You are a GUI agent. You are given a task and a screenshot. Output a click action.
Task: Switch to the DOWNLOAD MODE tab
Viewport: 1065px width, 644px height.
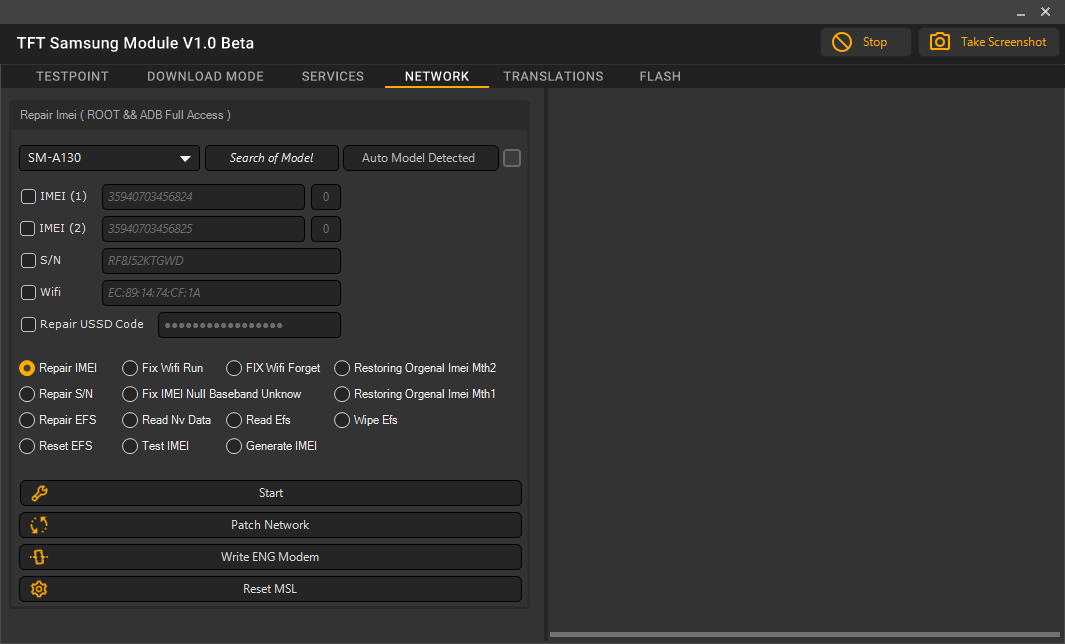coord(205,76)
